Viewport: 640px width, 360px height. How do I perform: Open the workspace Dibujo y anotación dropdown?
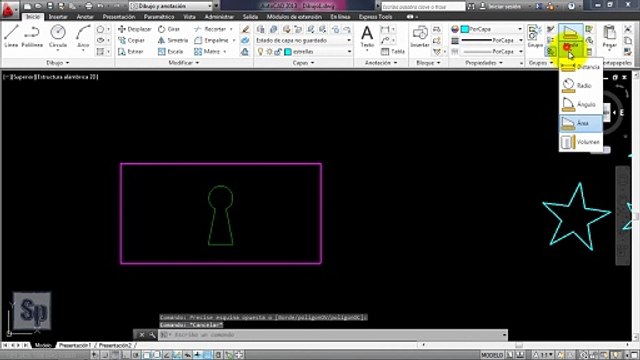tap(172, 6)
